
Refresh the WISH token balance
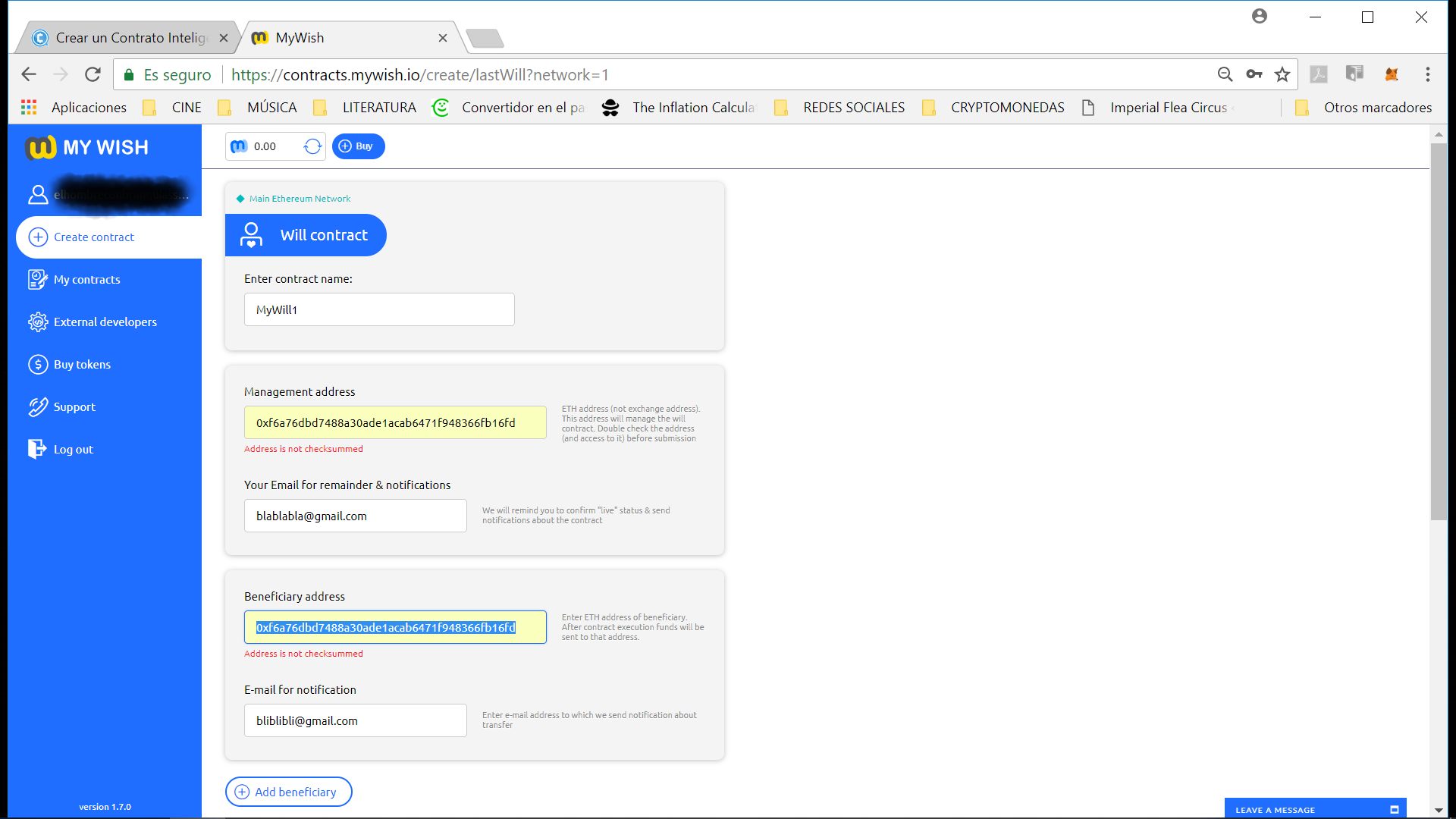pos(312,146)
